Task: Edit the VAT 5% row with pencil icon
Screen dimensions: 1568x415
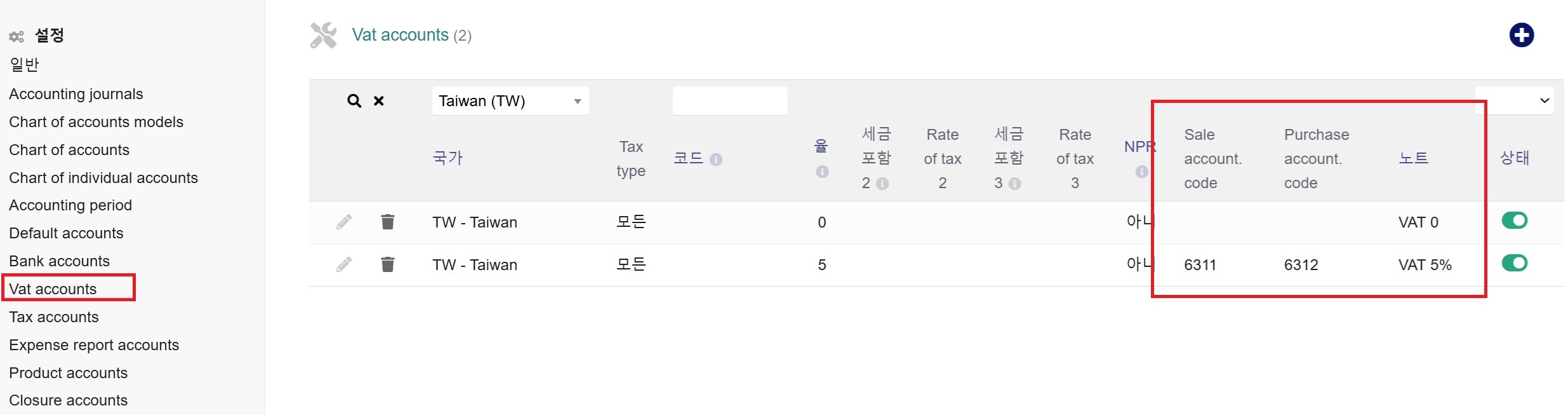Action: click(344, 264)
